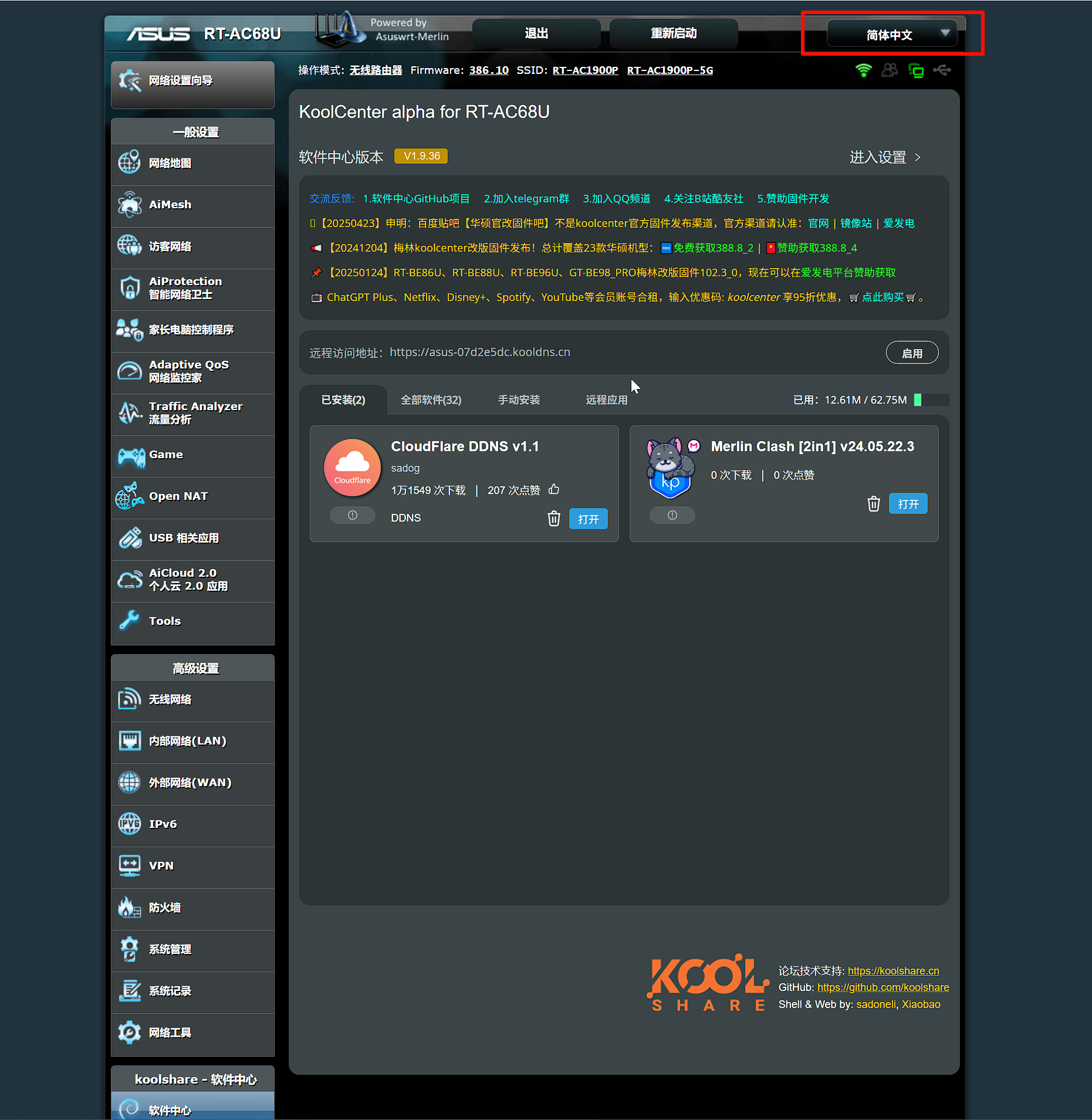Screen dimensions: 1092x1120
Task: Toggle the CloudFlare DDNS info switch
Action: [353, 515]
